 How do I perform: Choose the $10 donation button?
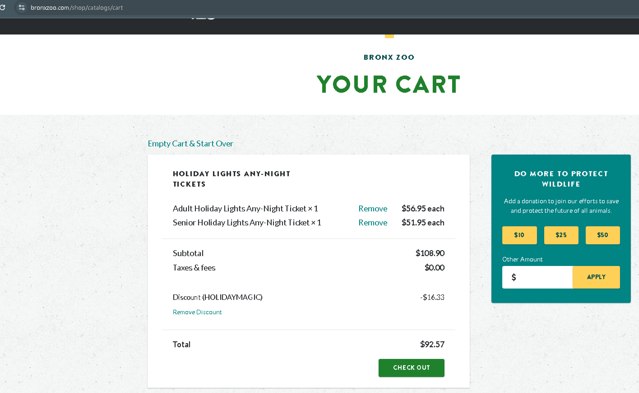(x=519, y=235)
